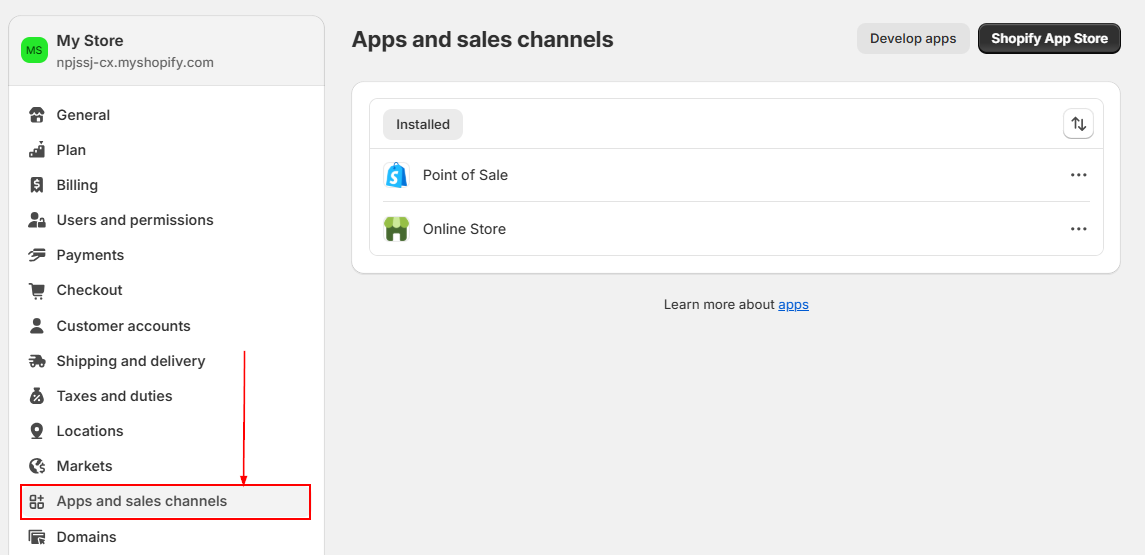Viewport: 1145px width, 555px height.
Task: Click the Online Store app icon
Action: [396, 229]
